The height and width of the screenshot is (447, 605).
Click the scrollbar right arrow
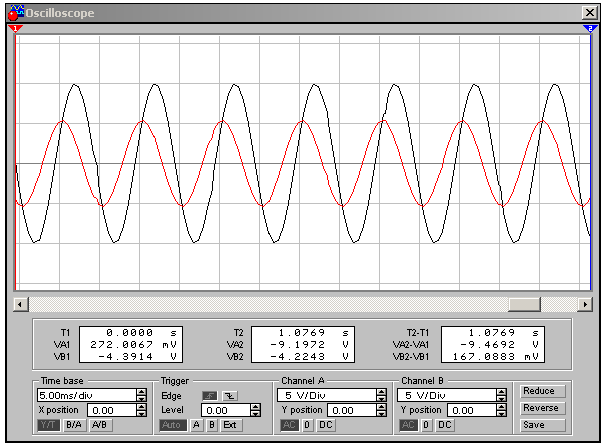pos(585,305)
